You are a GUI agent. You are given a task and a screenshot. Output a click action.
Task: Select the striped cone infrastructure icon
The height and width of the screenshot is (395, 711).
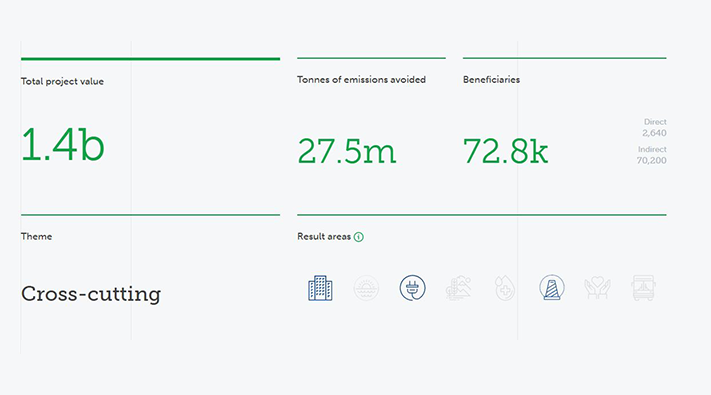[552, 288]
